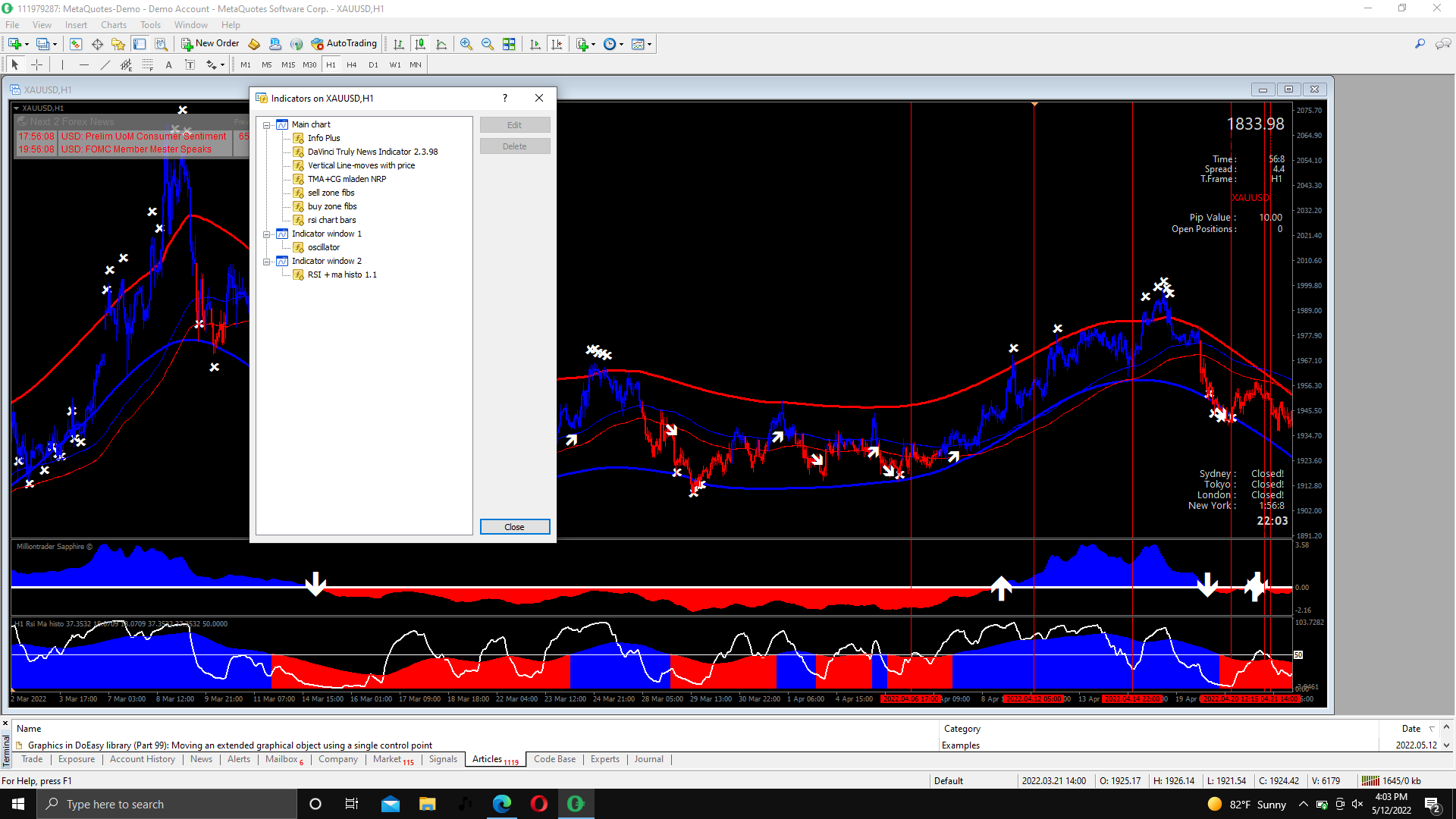Collapse the Main chart tree node
The image size is (1456, 819).
point(267,125)
